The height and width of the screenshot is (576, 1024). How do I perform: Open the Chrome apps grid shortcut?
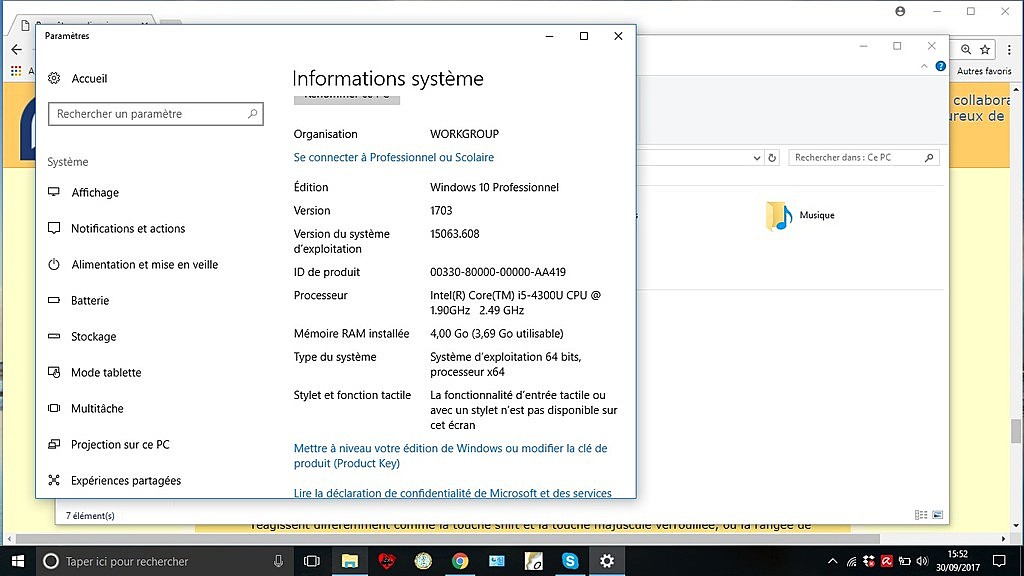pos(16,71)
